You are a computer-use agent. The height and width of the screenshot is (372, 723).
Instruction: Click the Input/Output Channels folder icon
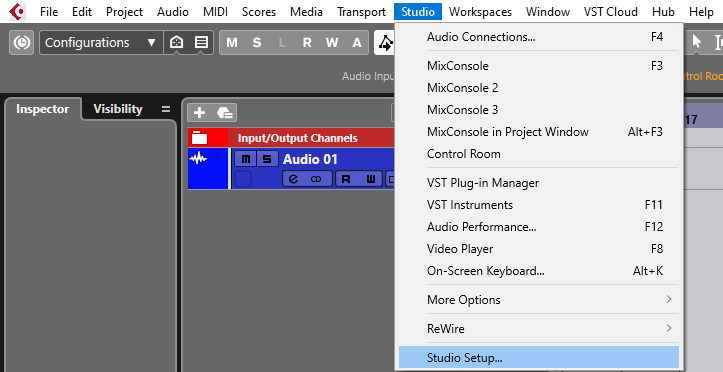[x=200, y=138]
